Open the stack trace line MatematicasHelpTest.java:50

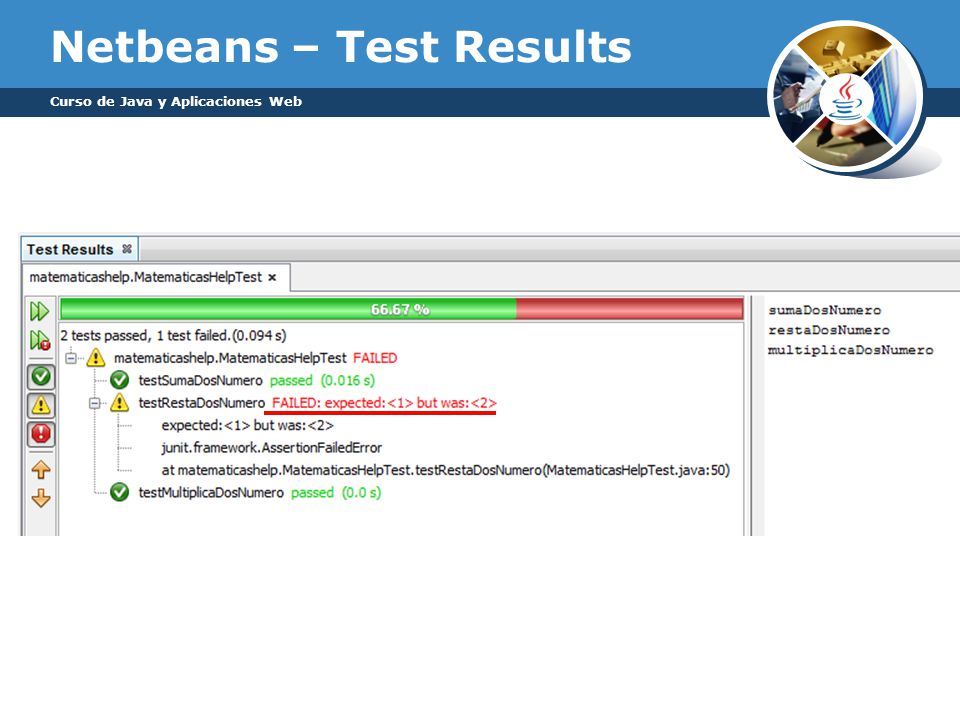pyautogui.click(x=446, y=470)
